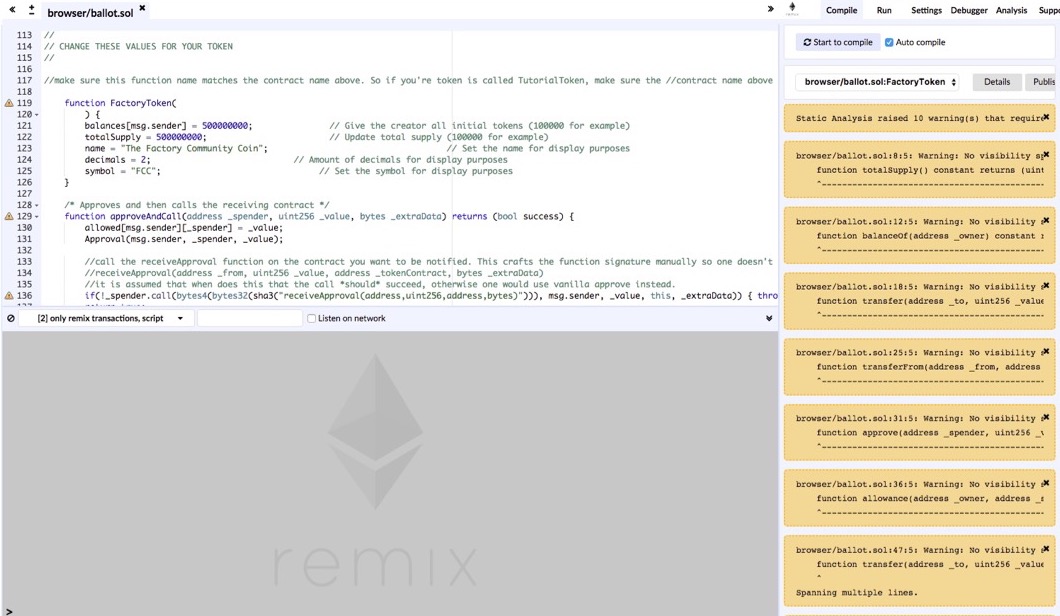Collapse the left file panel with the double-chevron icon
This screenshot has width=1060, height=616.
click(x=12, y=9)
